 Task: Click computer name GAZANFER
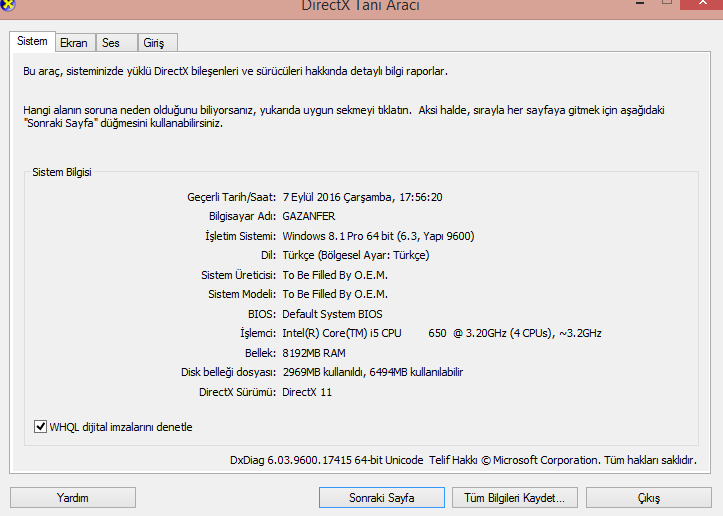309,216
